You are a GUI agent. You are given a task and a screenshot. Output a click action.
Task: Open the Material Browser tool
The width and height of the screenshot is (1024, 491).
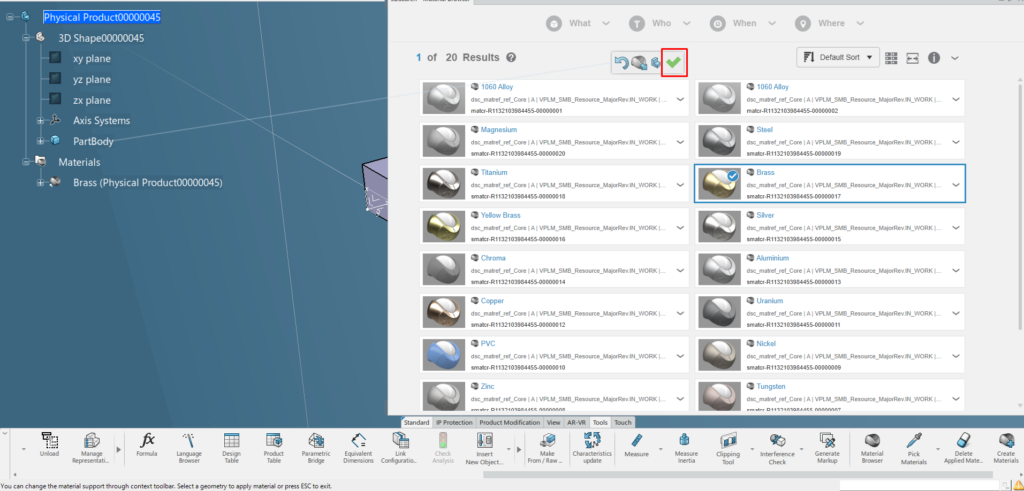tap(872, 447)
